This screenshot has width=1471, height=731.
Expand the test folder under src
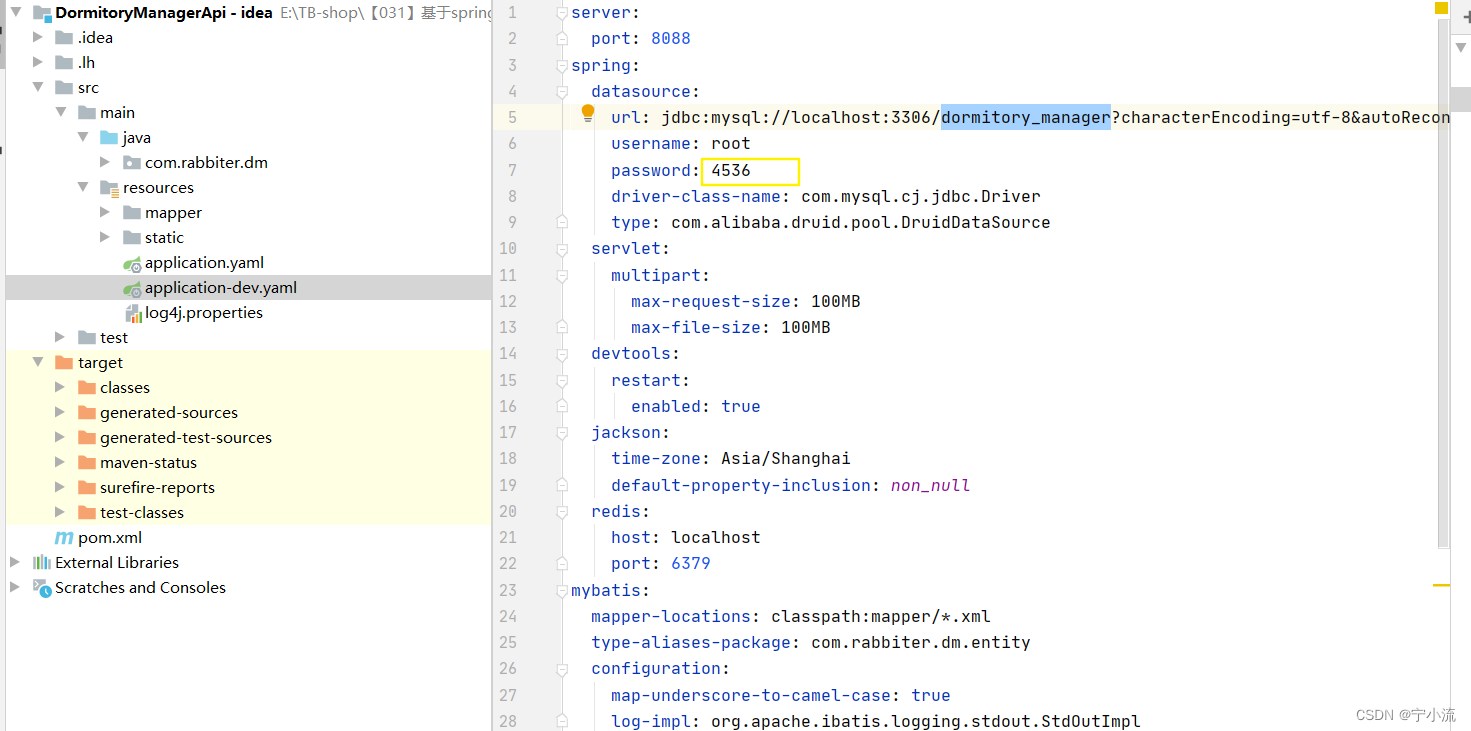click(61, 338)
